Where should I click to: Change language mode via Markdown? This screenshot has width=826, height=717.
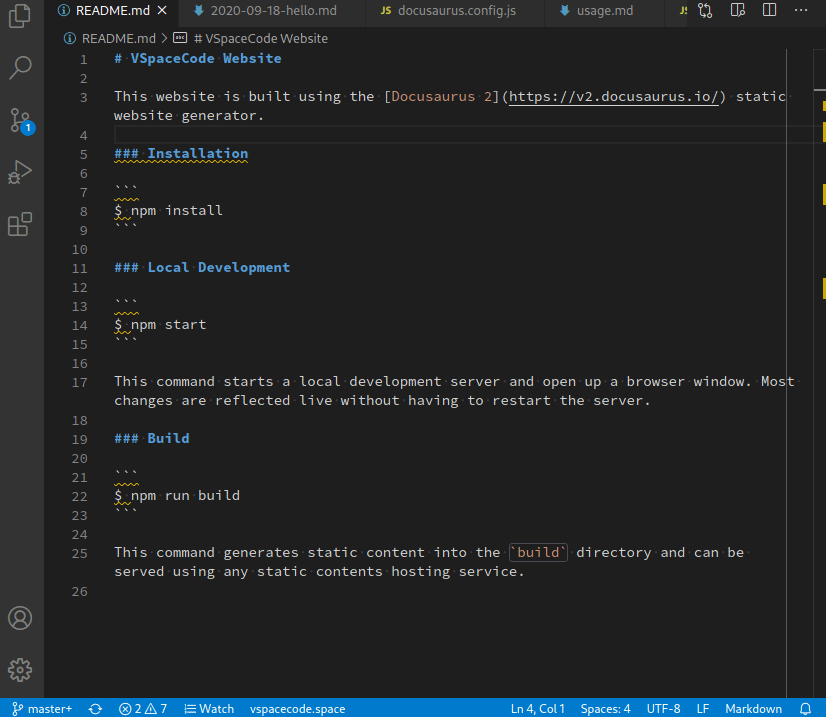coord(753,709)
